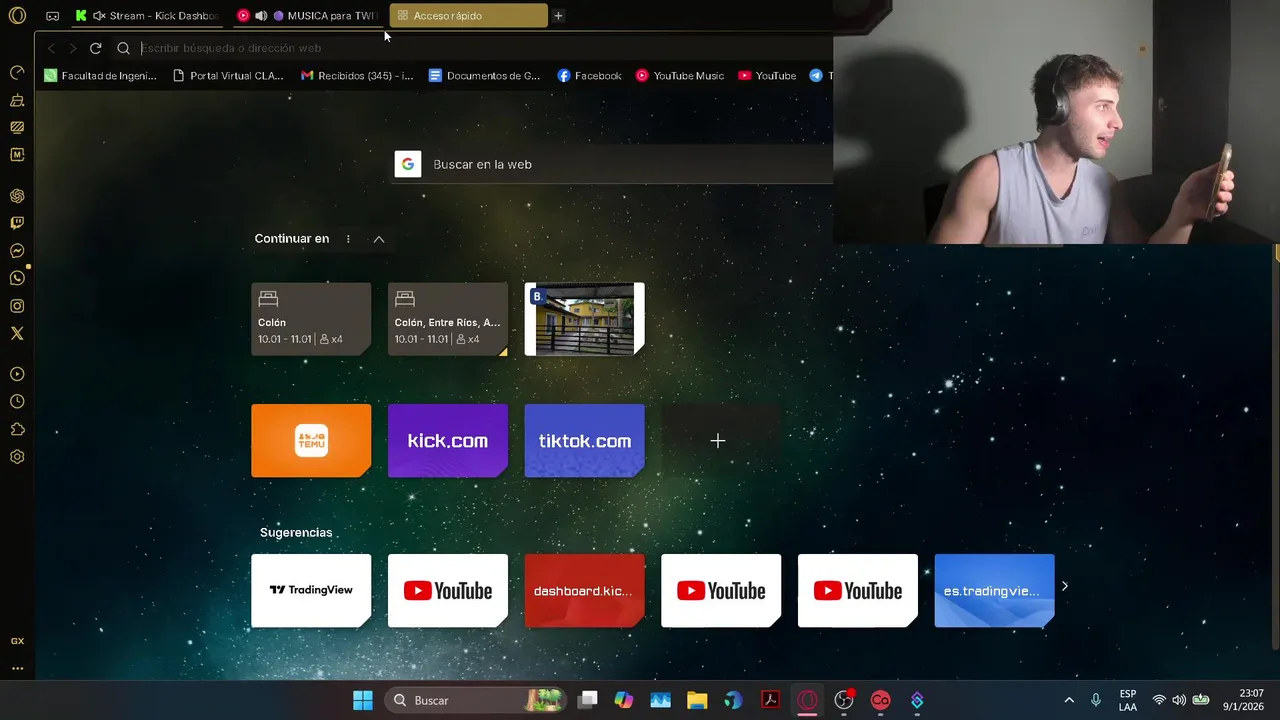The width and height of the screenshot is (1280, 720).
Task: Open Documentos de G... bookmark
Action: tap(484, 75)
